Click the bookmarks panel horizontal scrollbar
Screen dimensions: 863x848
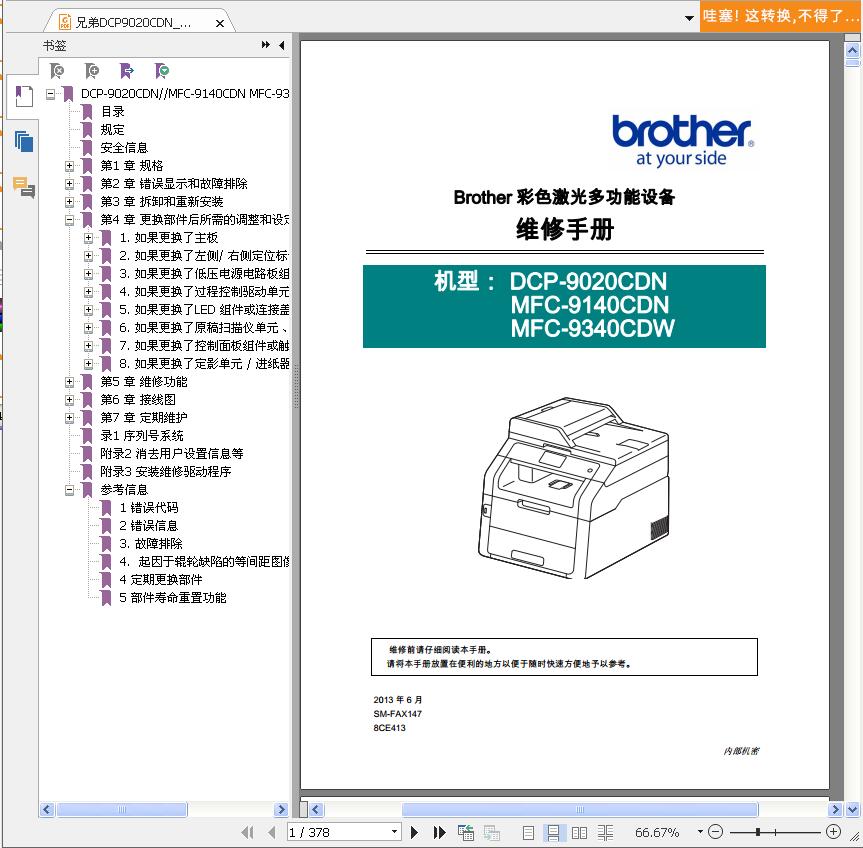122,809
